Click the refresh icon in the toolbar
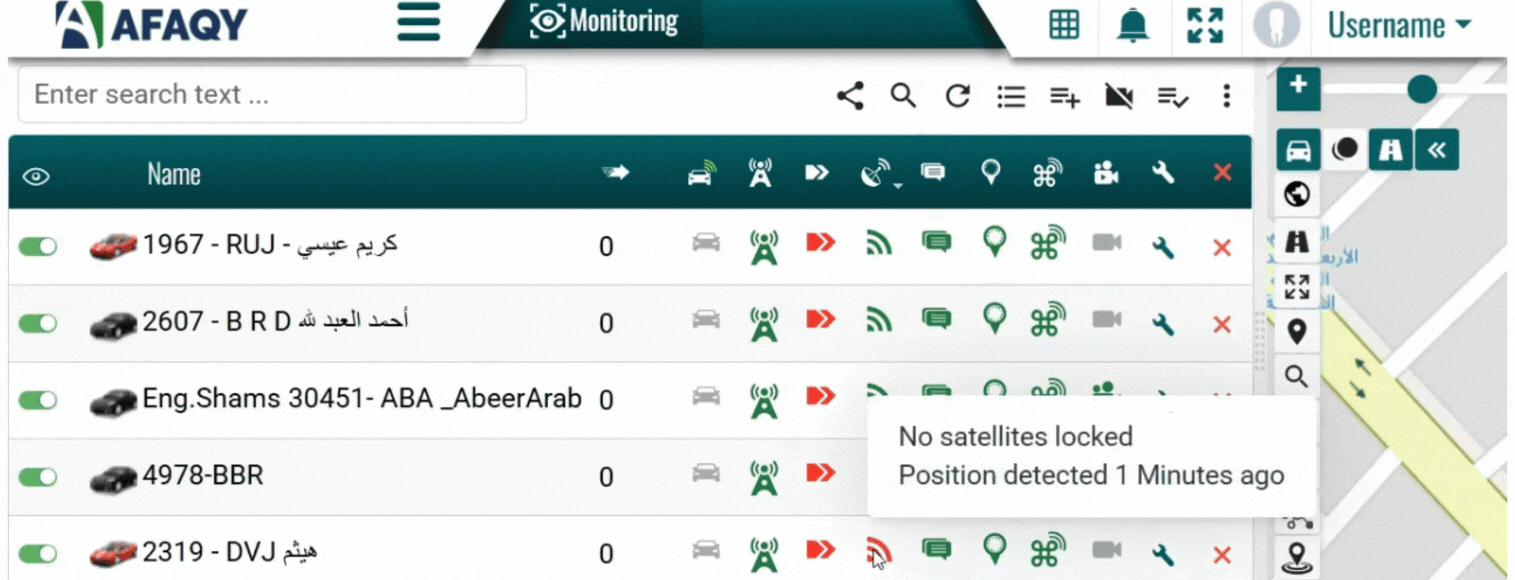The height and width of the screenshot is (580, 1515). [x=958, y=96]
